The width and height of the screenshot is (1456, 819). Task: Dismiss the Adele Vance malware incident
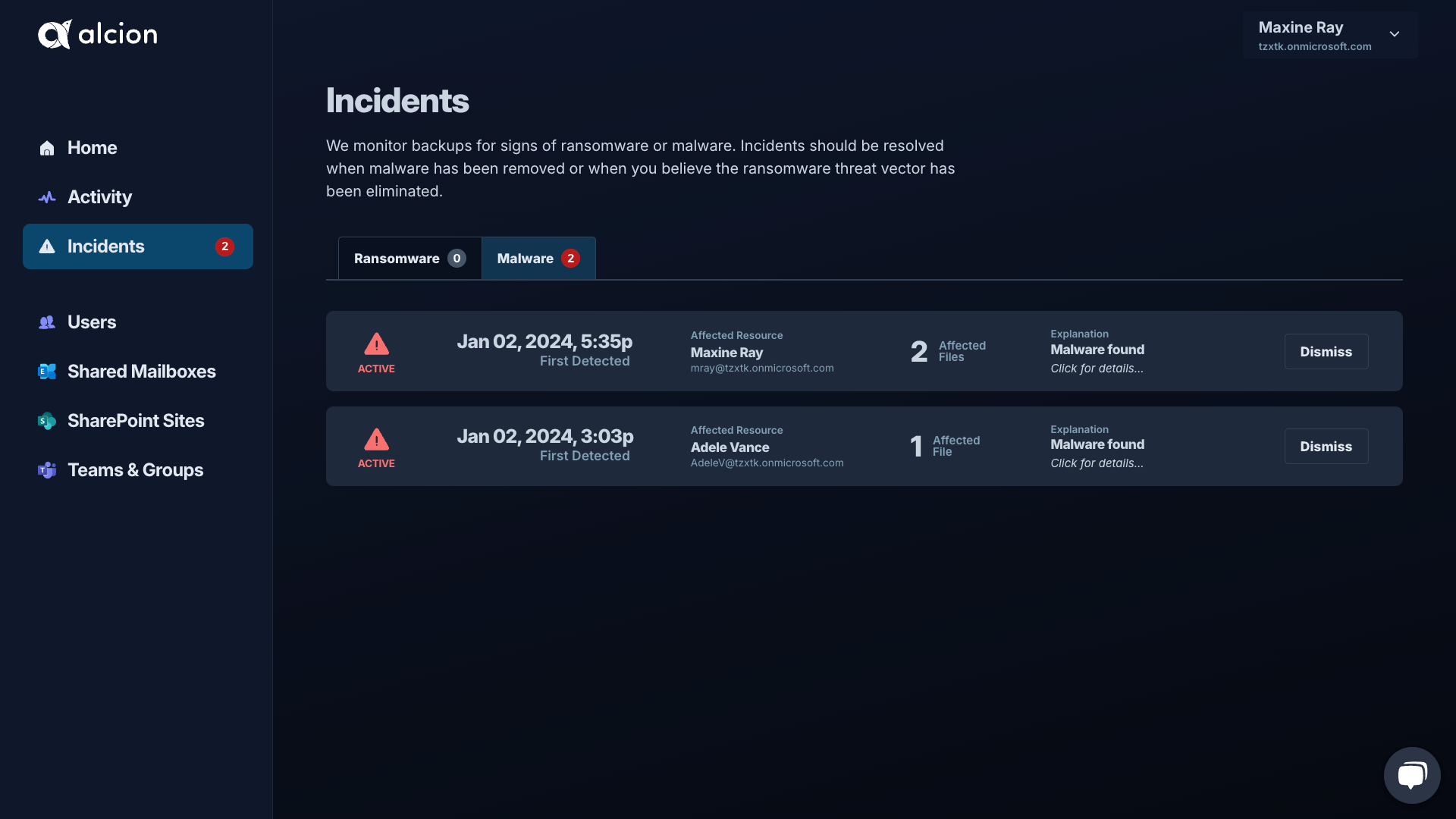pos(1326,447)
